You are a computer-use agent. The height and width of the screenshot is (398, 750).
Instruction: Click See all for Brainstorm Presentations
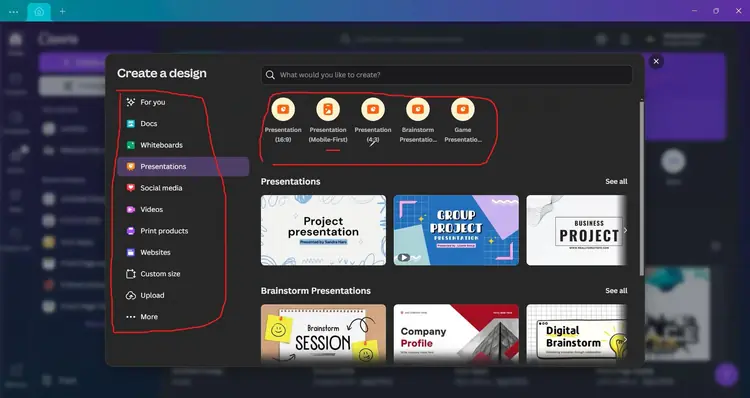click(x=616, y=291)
